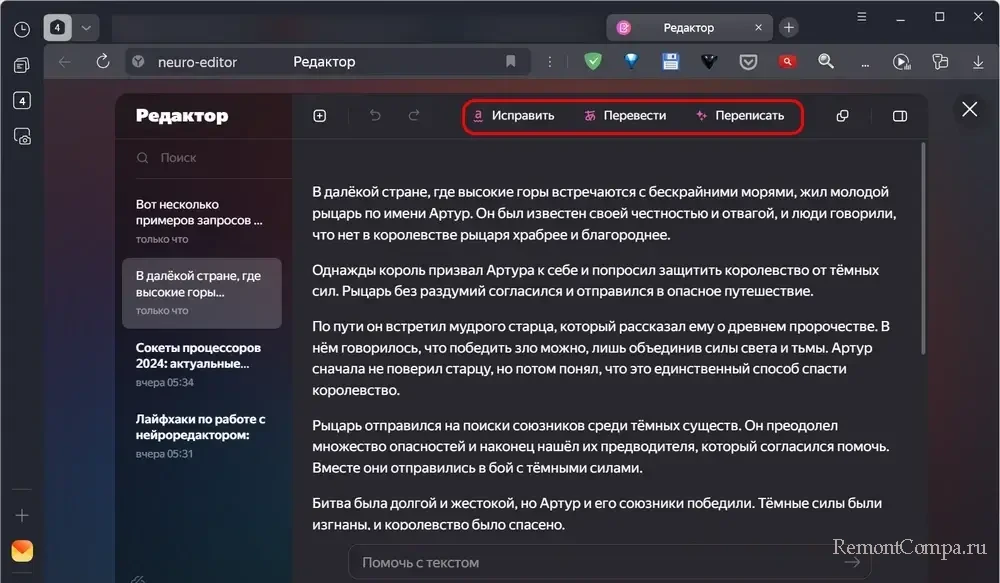Click the Исправить button
The width and height of the screenshot is (1000, 583).
(x=513, y=116)
